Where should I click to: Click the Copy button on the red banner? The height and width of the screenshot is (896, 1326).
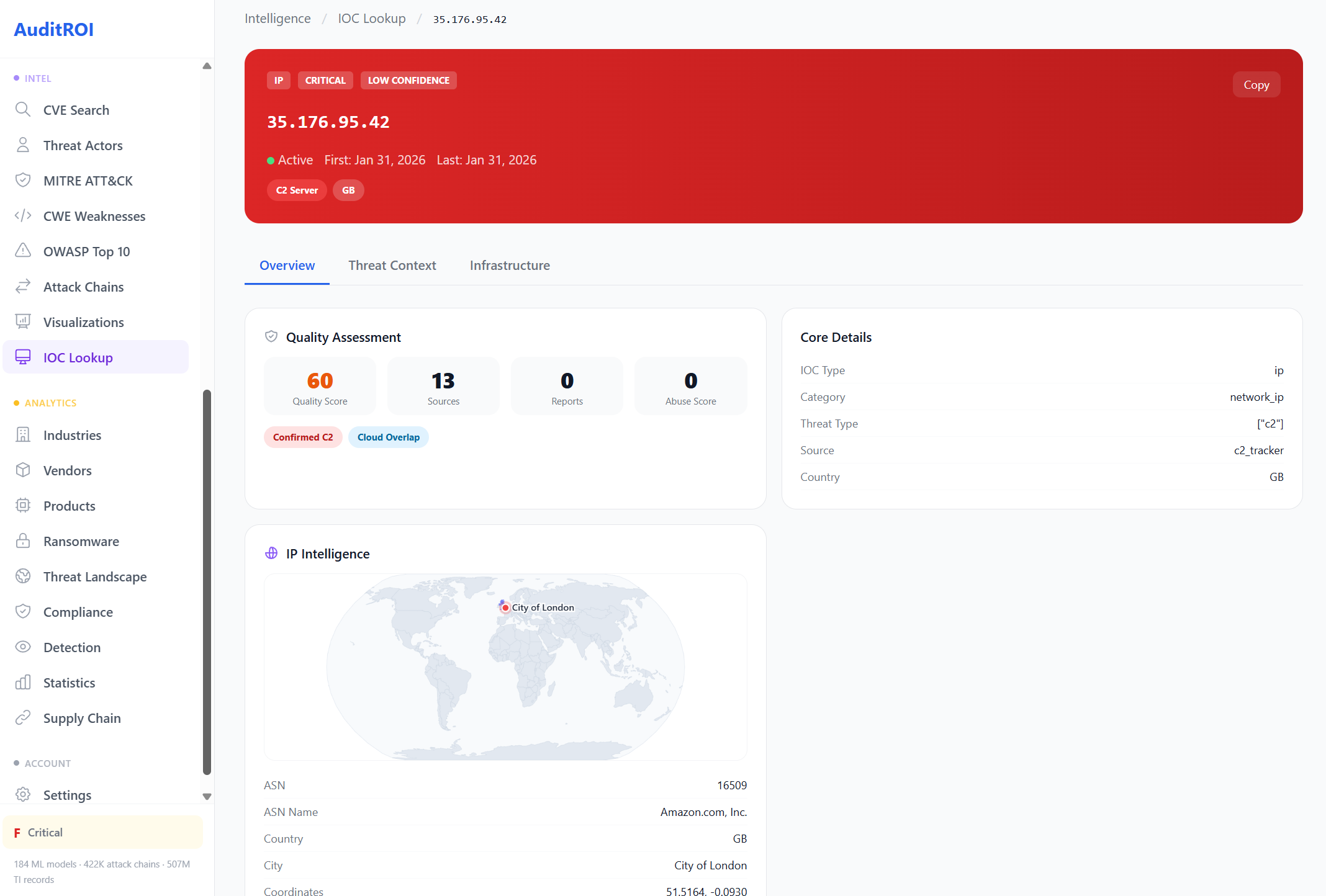click(x=1256, y=84)
